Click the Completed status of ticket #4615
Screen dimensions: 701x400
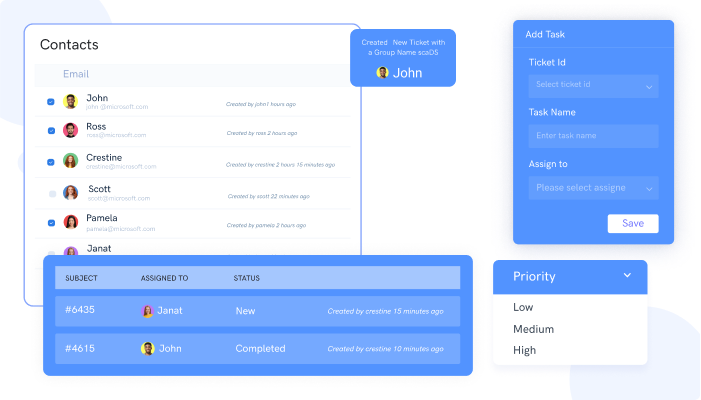click(x=260, y=349)
